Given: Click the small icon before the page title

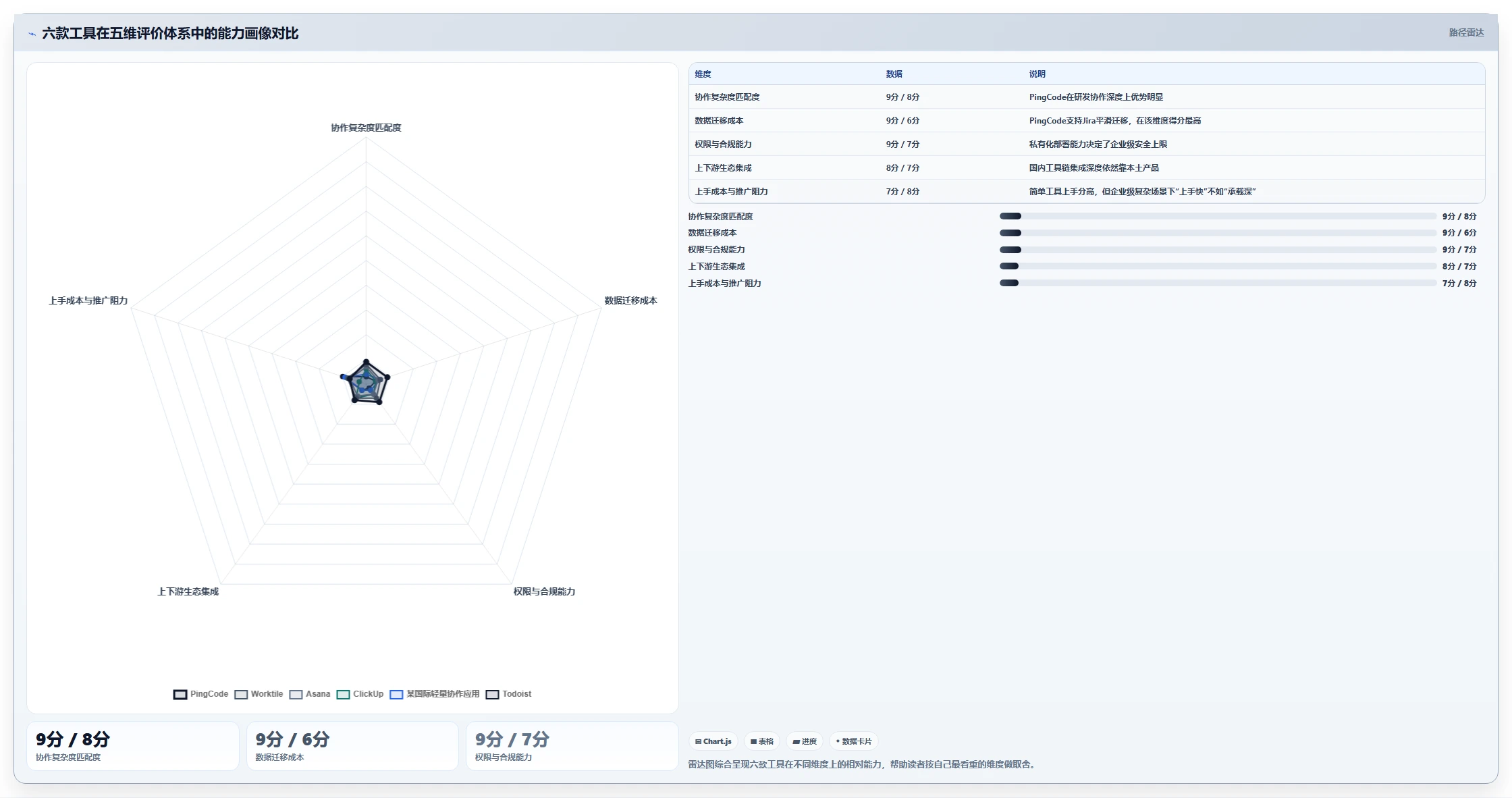Looking at the screenshot, I should [32, 34].
